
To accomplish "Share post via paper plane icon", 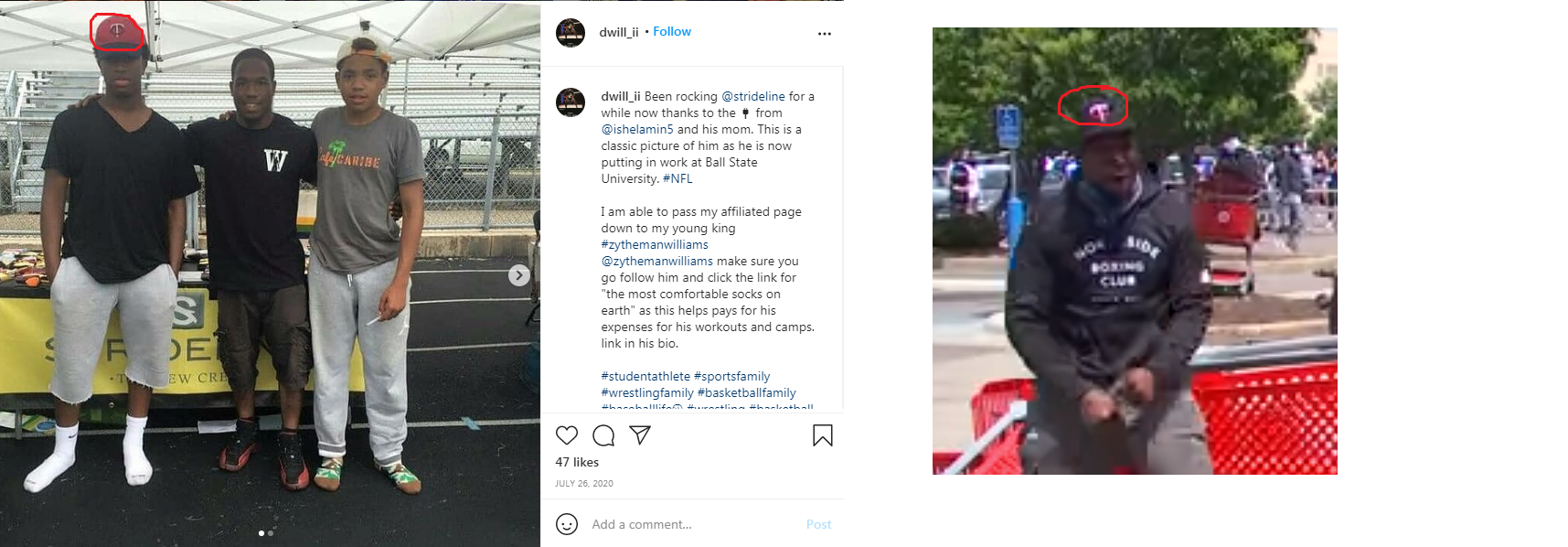I will (640, 434).
